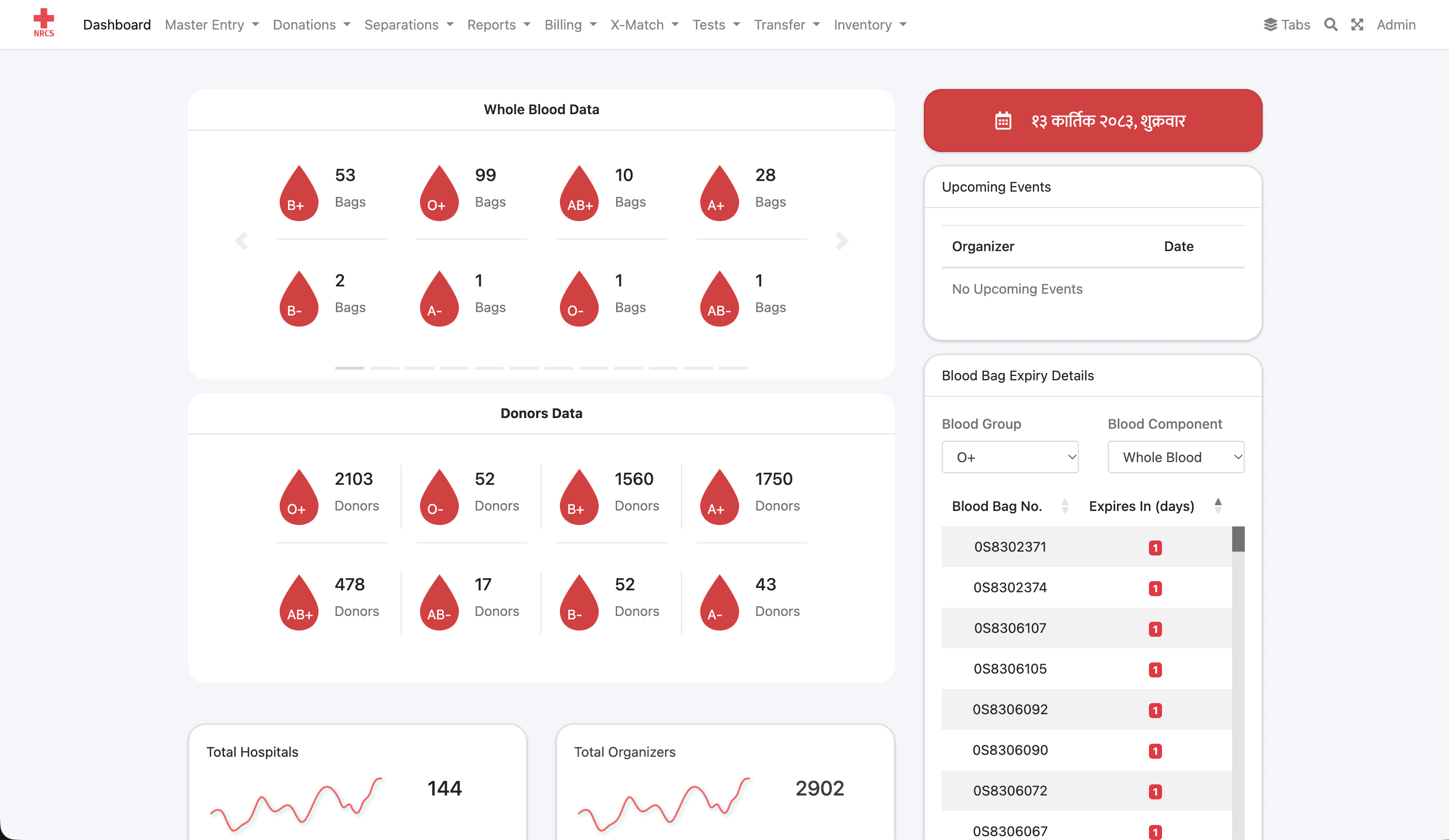Go to next Whole Blood slide arrow
1449x840 pixels.
pos(841,240)
